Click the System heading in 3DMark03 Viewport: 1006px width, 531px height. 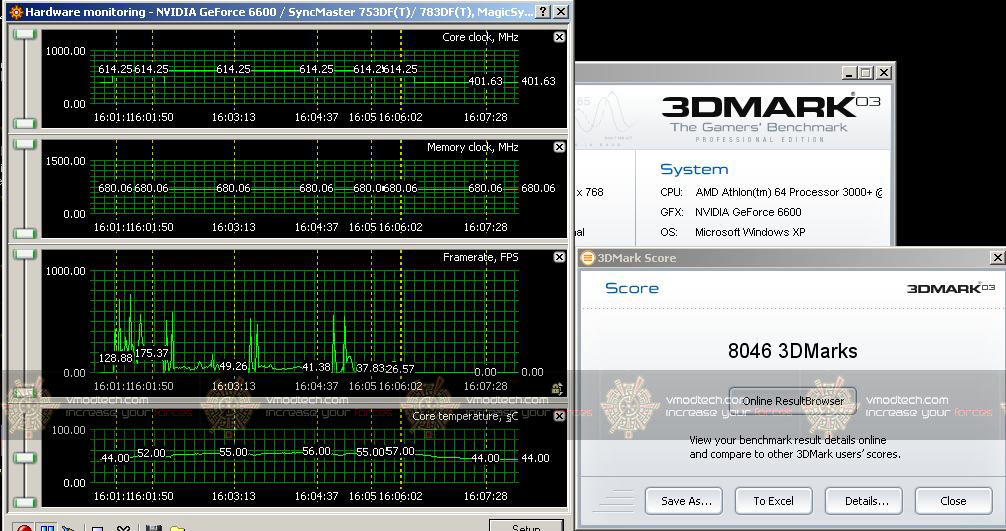tap(694, 170)
